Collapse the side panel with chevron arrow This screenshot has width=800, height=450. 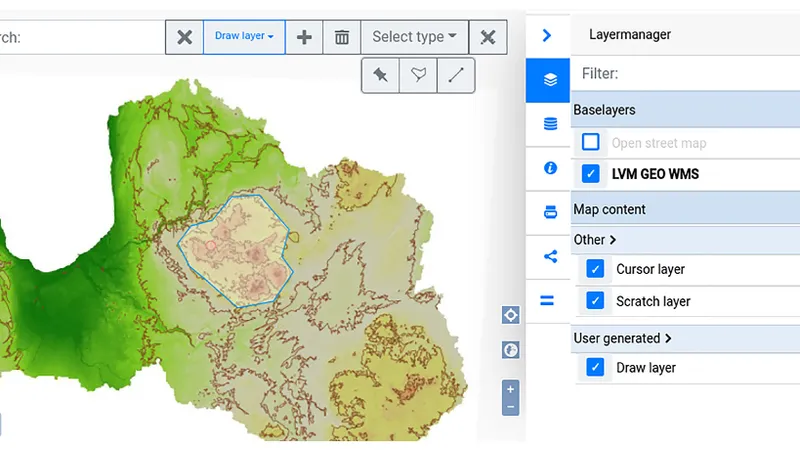pos(547,35)
